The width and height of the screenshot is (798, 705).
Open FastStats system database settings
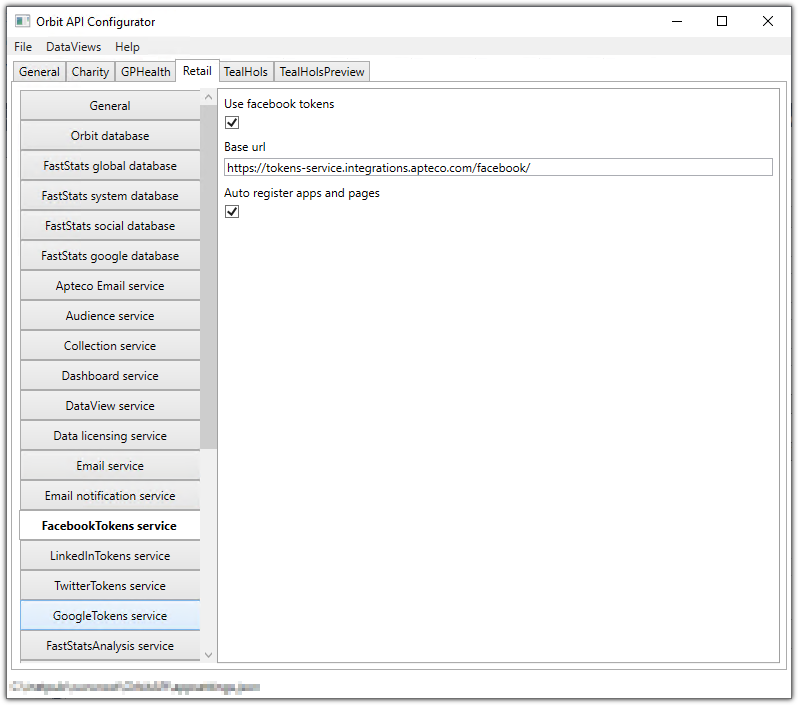(x=110, y=196)
